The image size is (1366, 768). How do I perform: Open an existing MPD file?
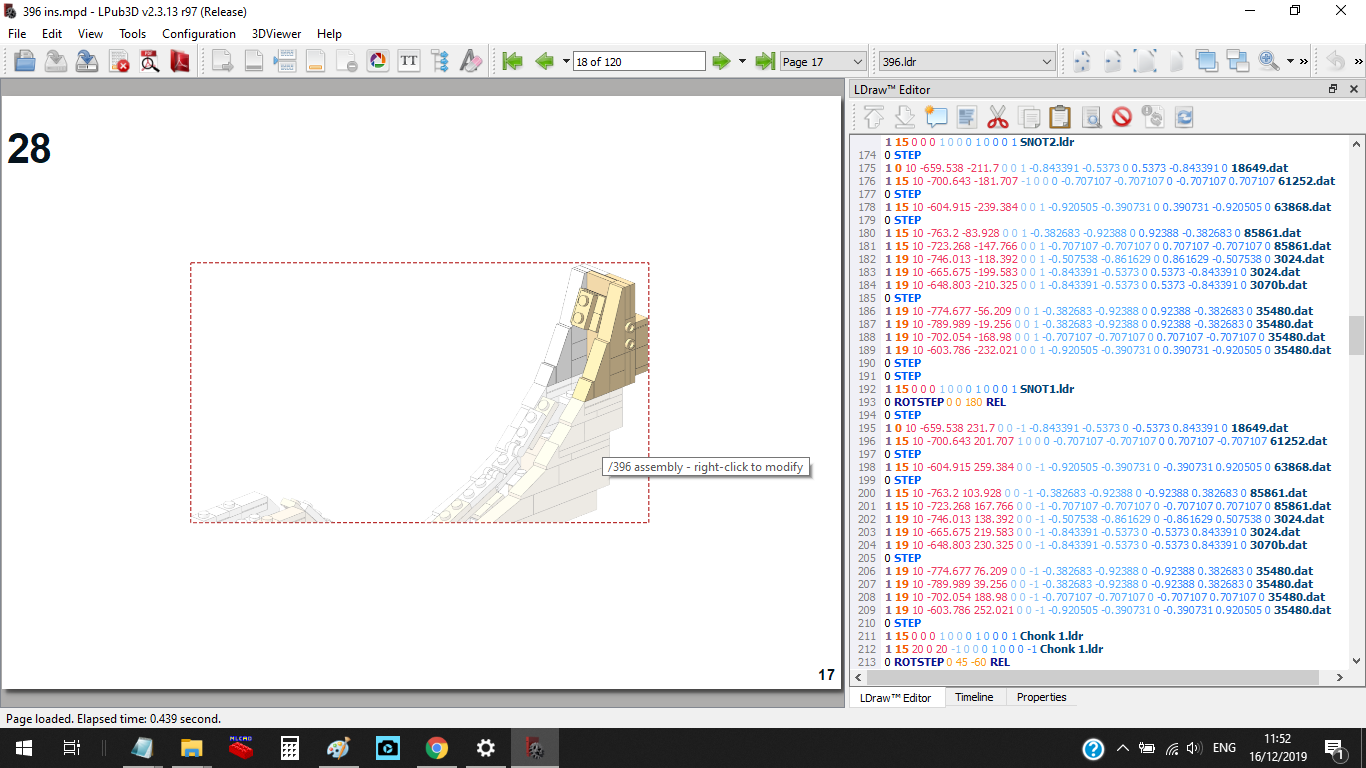point(26,61)
